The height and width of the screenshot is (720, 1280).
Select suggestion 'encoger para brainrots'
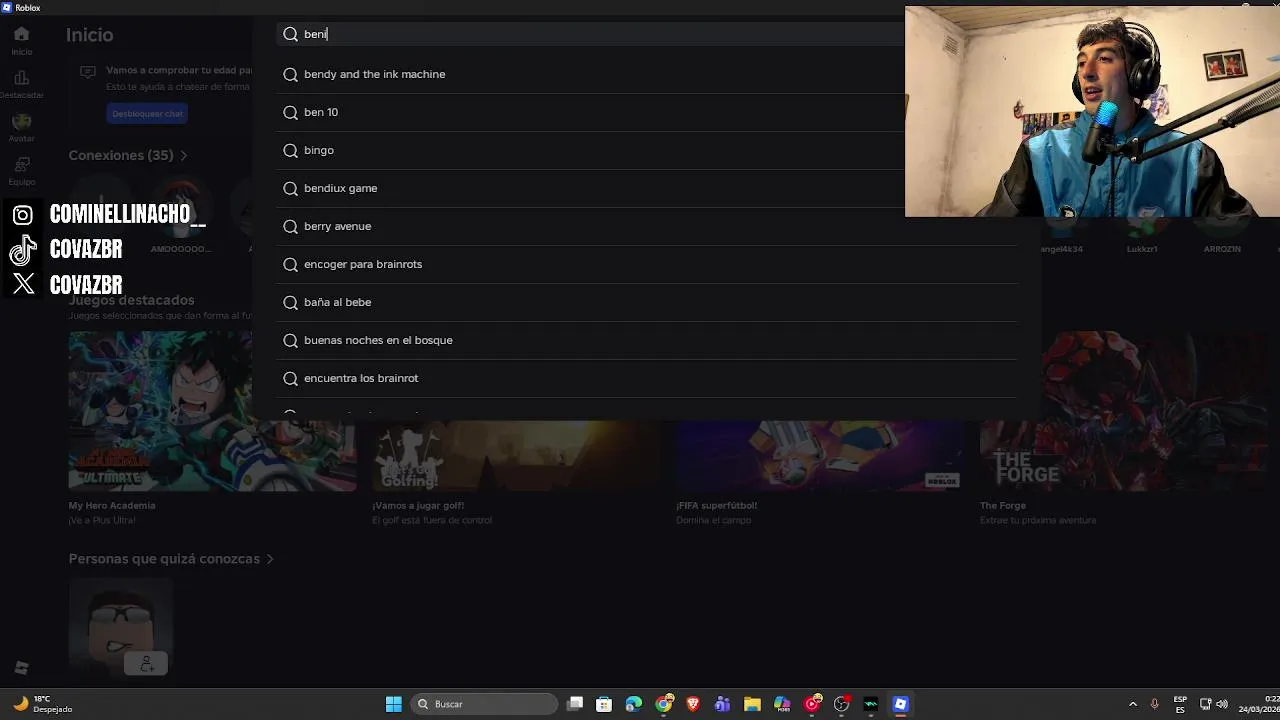647,264
